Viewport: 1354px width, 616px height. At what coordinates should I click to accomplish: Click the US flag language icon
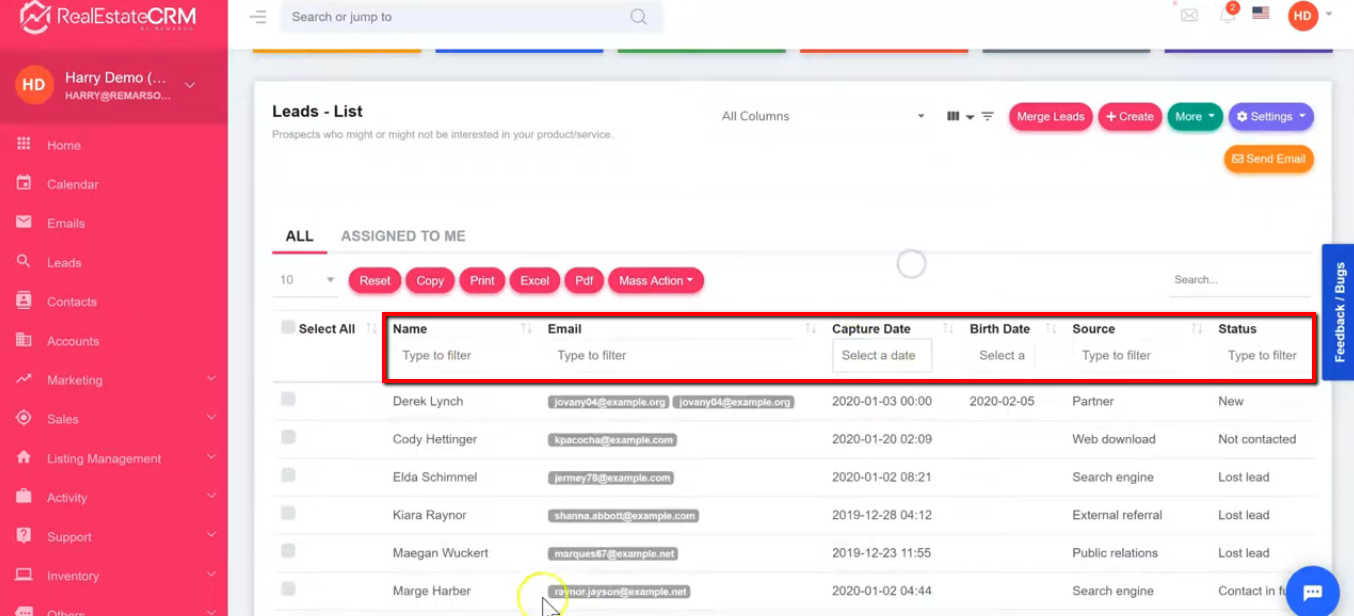point(1261,14)
